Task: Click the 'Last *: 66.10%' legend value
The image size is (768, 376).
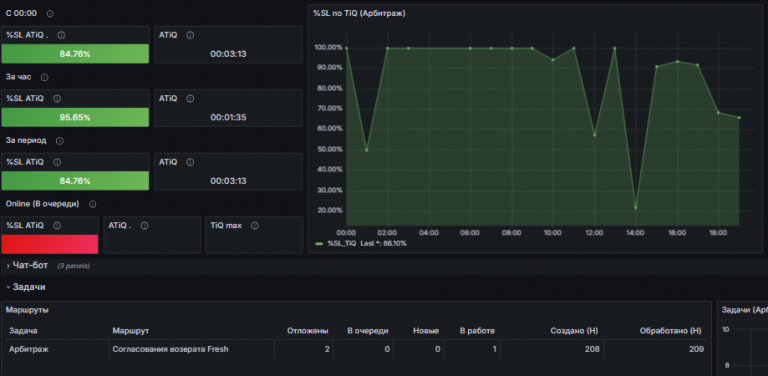Action: [384, 243]
